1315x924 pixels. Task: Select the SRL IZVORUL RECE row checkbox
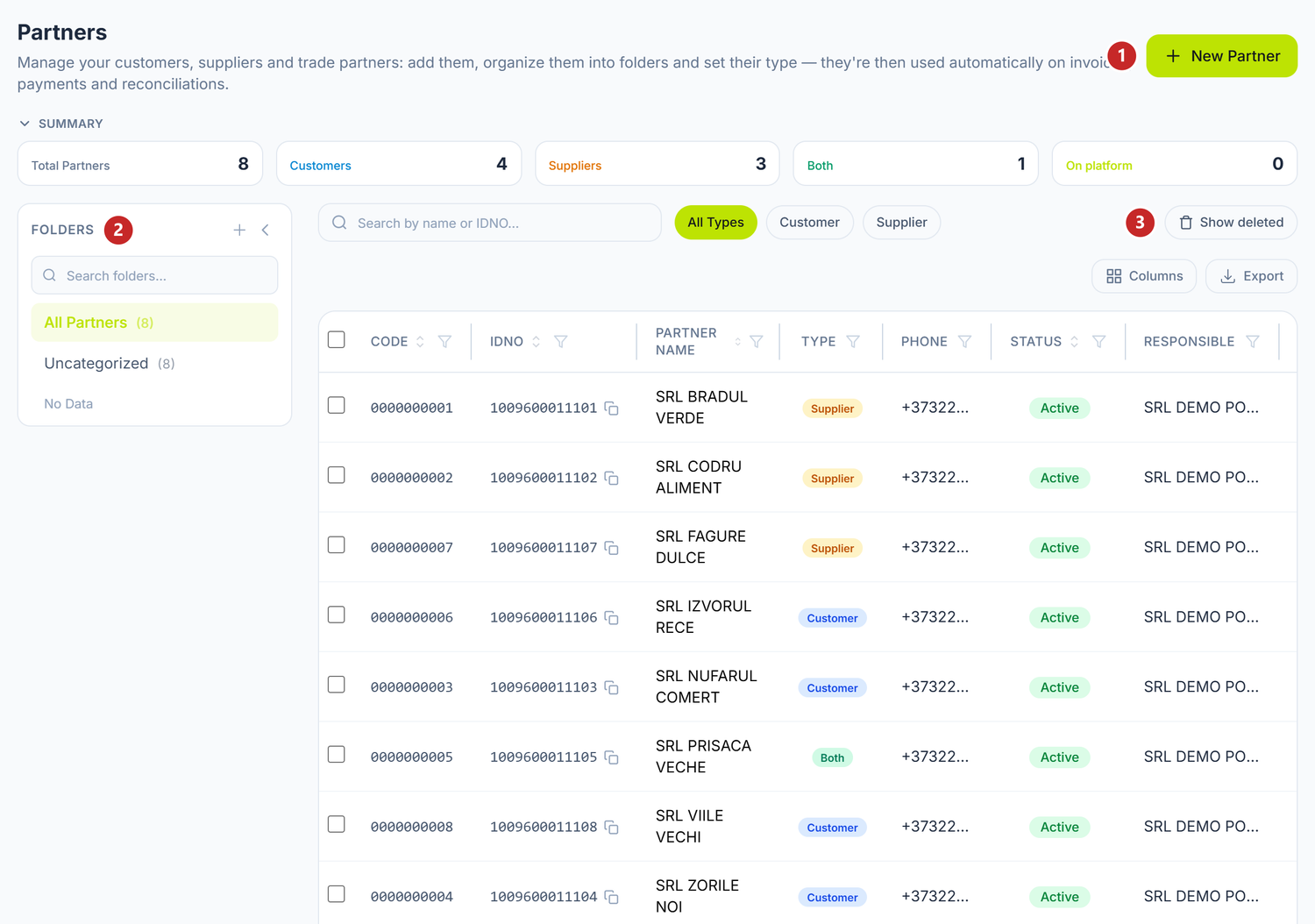pos(337,615)
